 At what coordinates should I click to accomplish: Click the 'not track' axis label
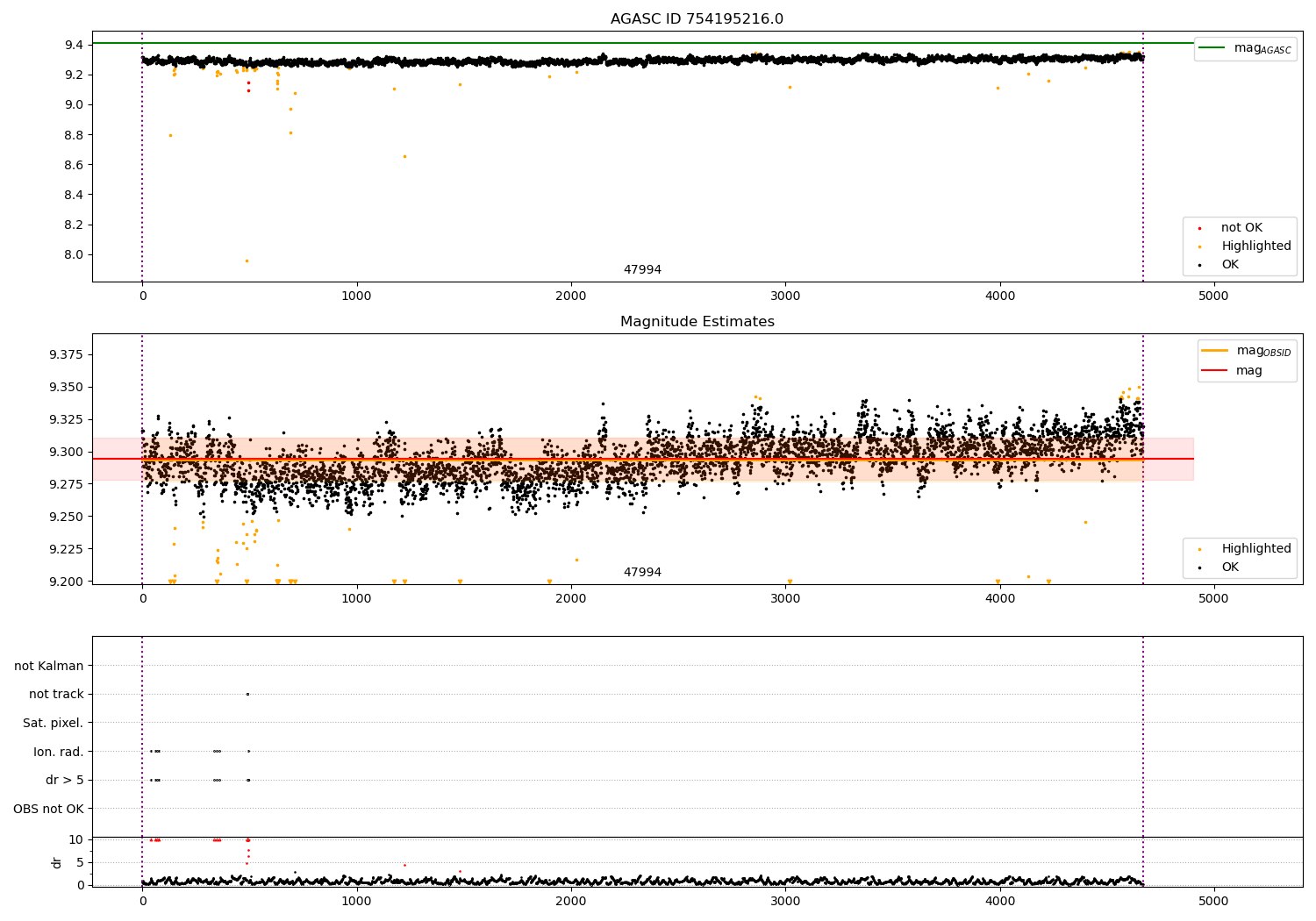56,695
